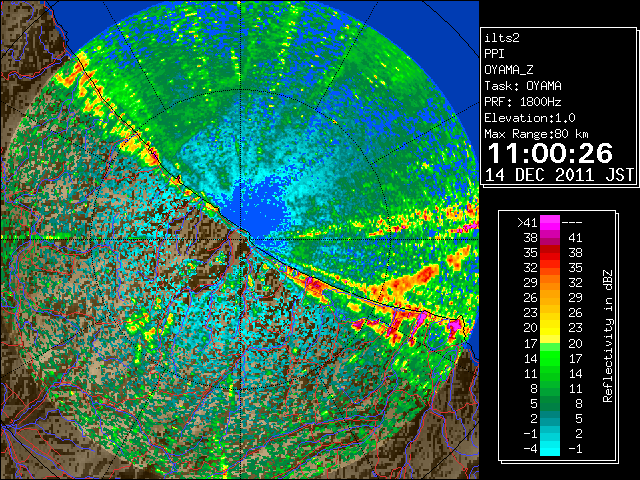Click the 'ilts2' label in info box
The height and width of the screenshot is (480, 640).
tap(502, 38)
